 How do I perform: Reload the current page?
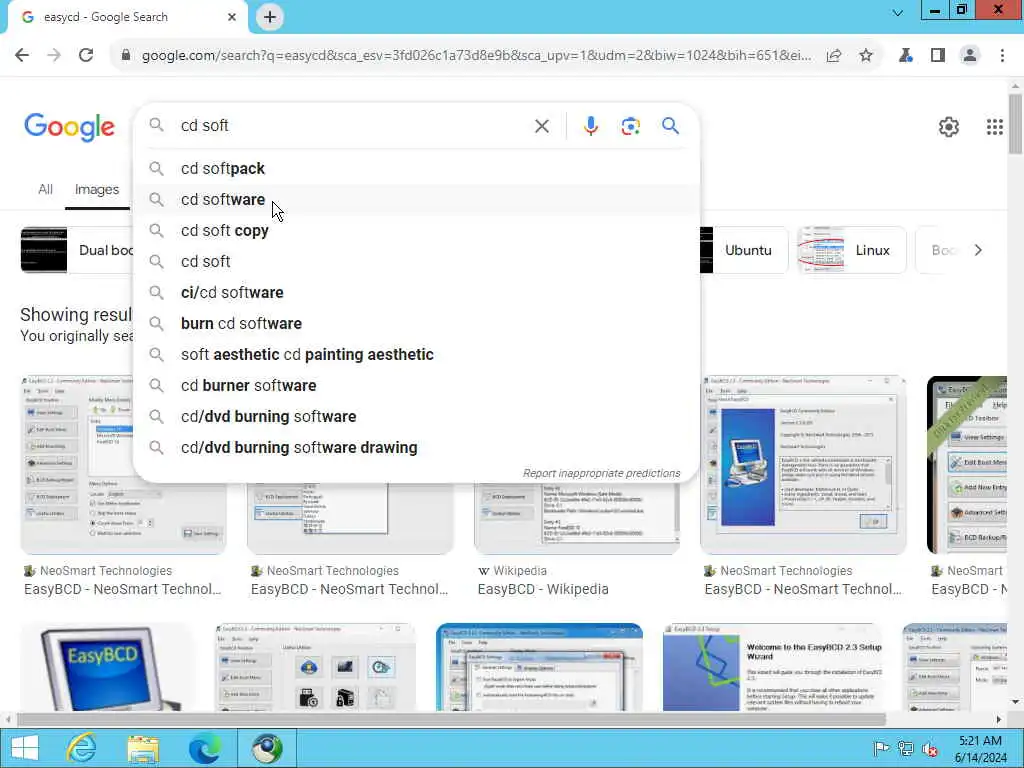click(86, 56)
